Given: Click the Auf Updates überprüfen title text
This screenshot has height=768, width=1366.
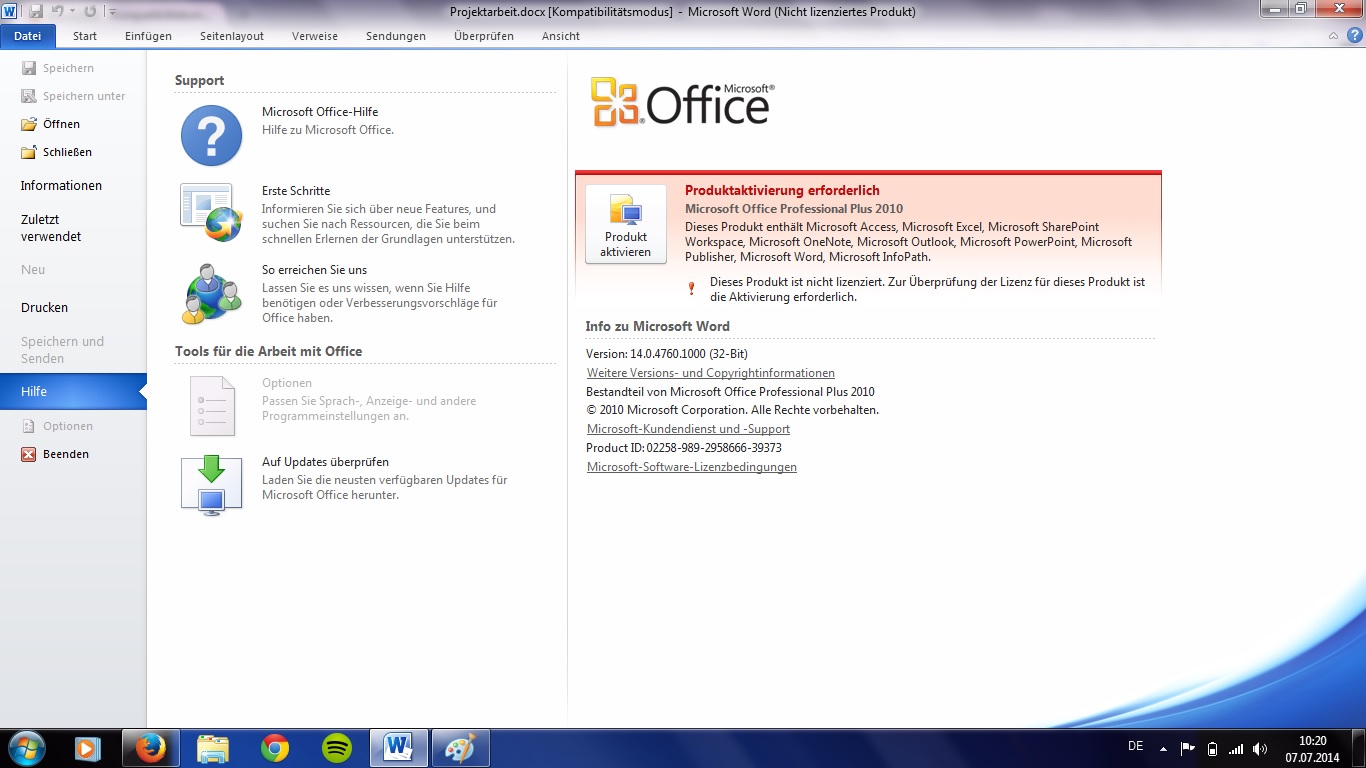Looking at the screenshot, I should [x=325, y=462].
